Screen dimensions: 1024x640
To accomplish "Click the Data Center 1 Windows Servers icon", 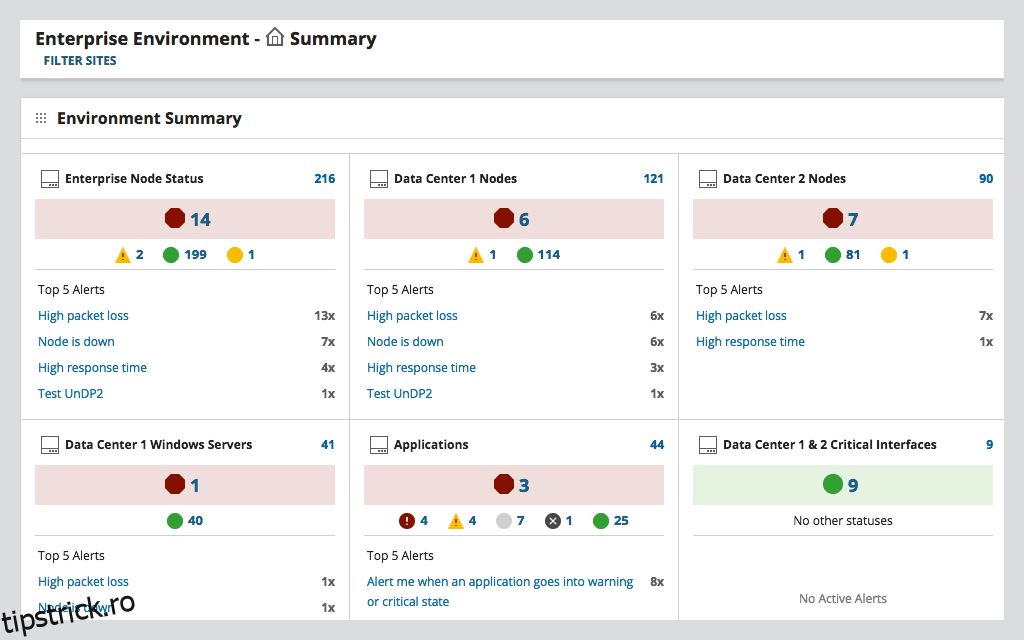I will 50,445.
